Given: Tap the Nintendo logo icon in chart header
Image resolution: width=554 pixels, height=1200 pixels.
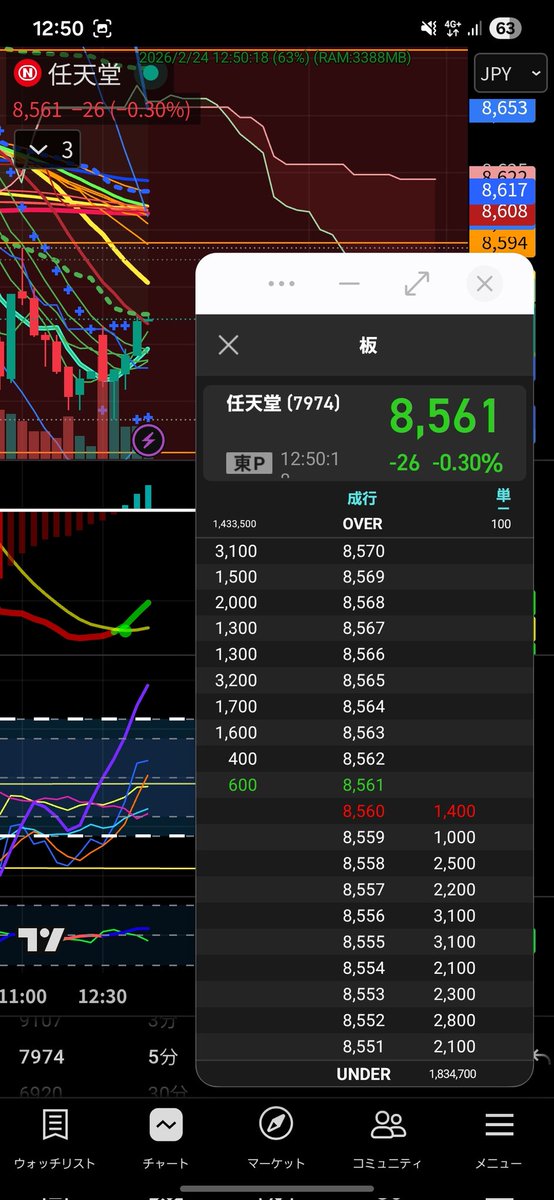Looking at the screenshot, I should 27,74.
